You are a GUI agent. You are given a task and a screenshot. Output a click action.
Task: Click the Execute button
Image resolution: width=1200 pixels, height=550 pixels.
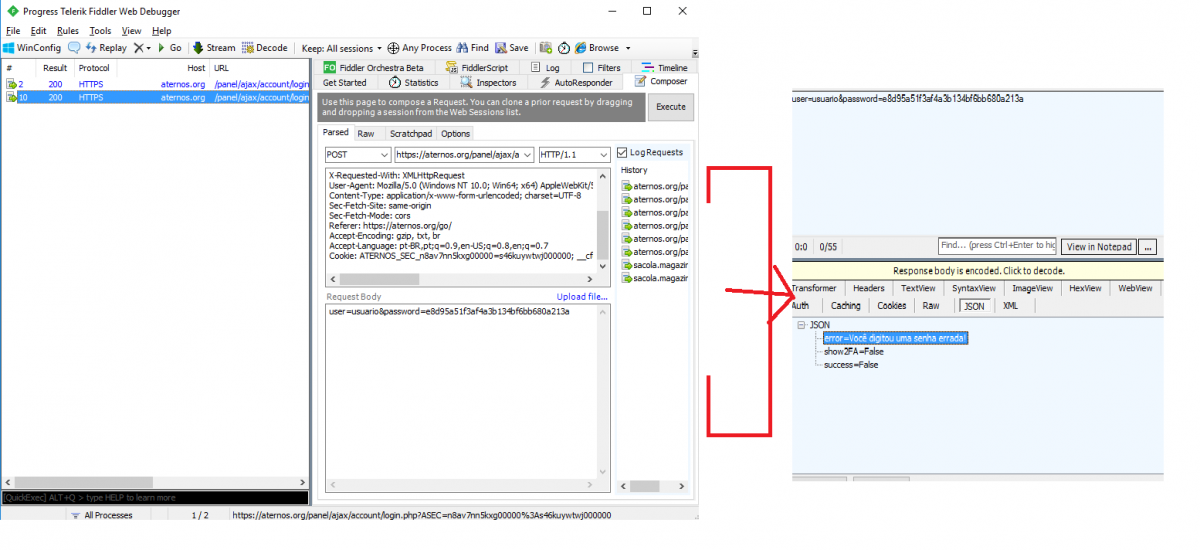point(670,107)
